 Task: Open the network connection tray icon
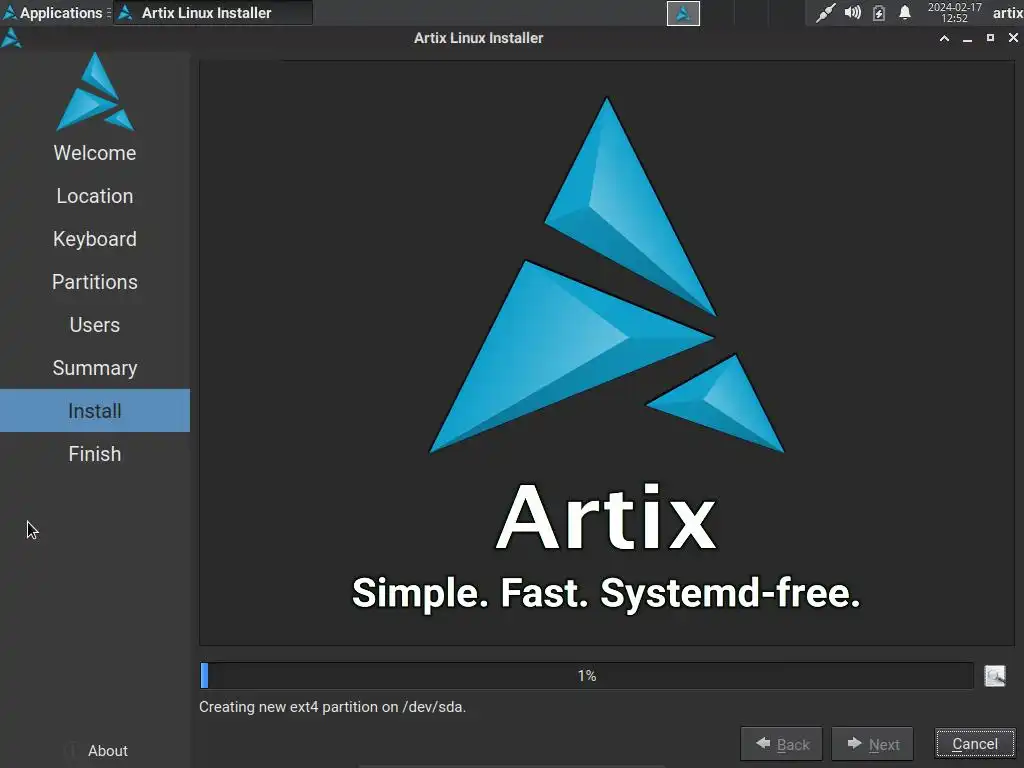coord(825,12)
